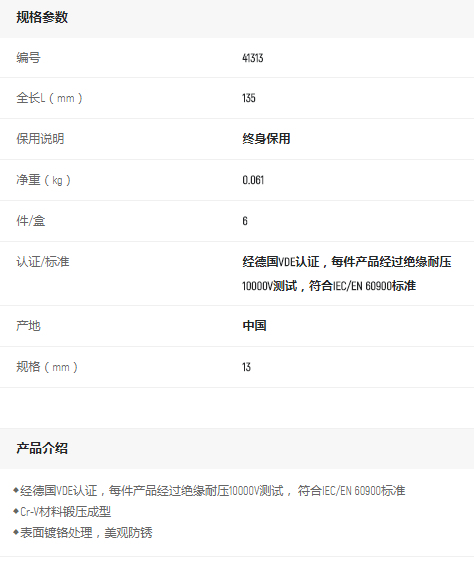
Task: Click the 全长L (mm) label
Action: [x=49, y=98]
